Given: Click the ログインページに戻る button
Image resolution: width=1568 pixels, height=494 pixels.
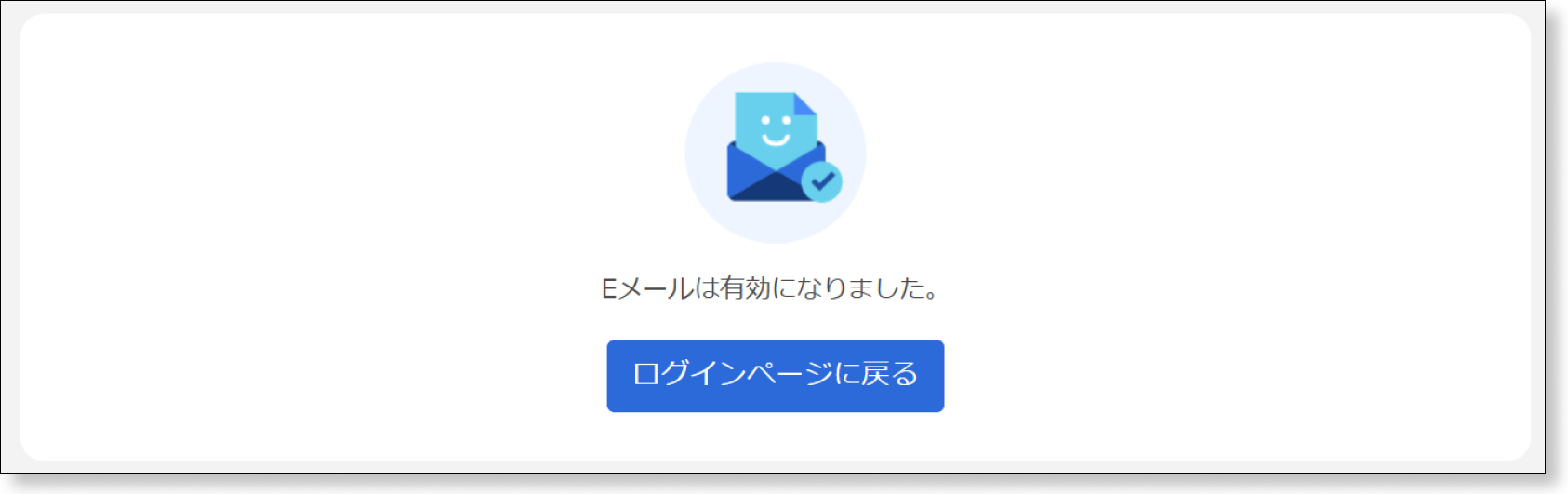Looking at the screenshot, I should pyautogui.click(x=775, y=376).
